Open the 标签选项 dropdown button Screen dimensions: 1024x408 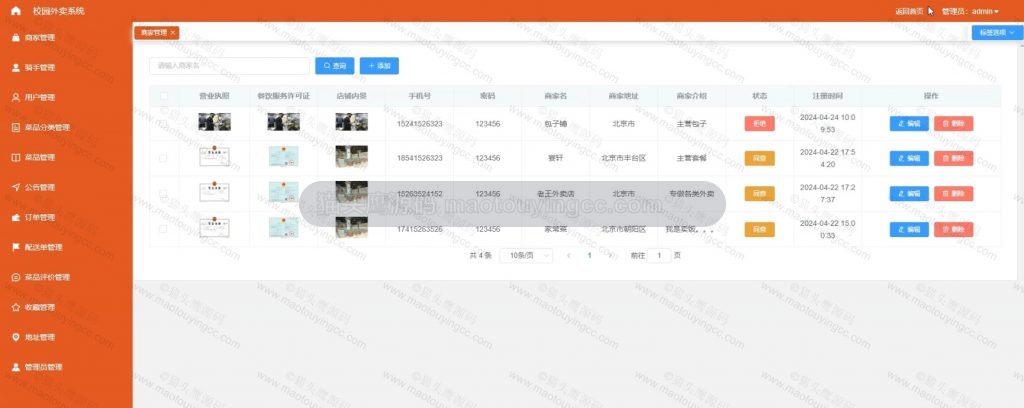997,33
